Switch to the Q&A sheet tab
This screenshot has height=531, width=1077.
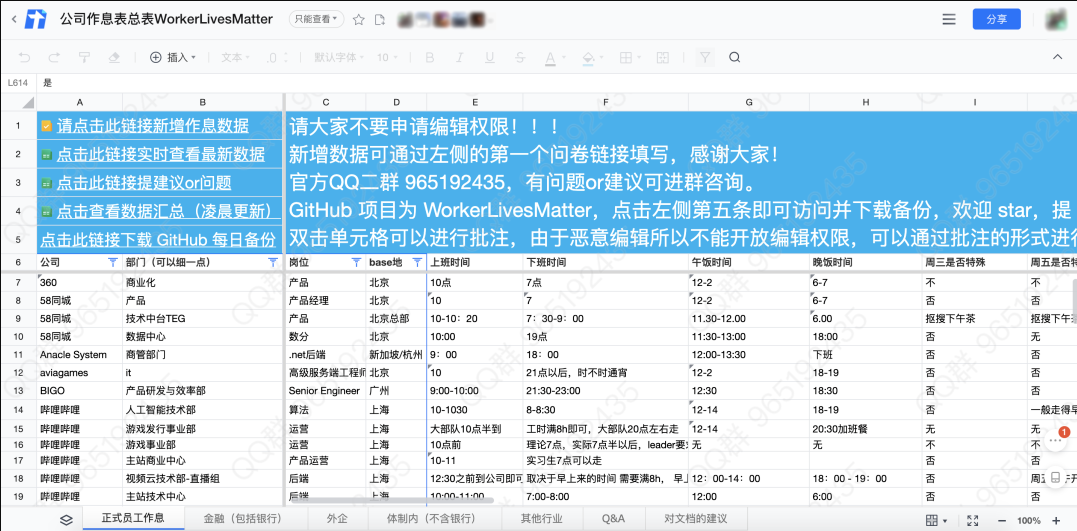click(613, 519)
